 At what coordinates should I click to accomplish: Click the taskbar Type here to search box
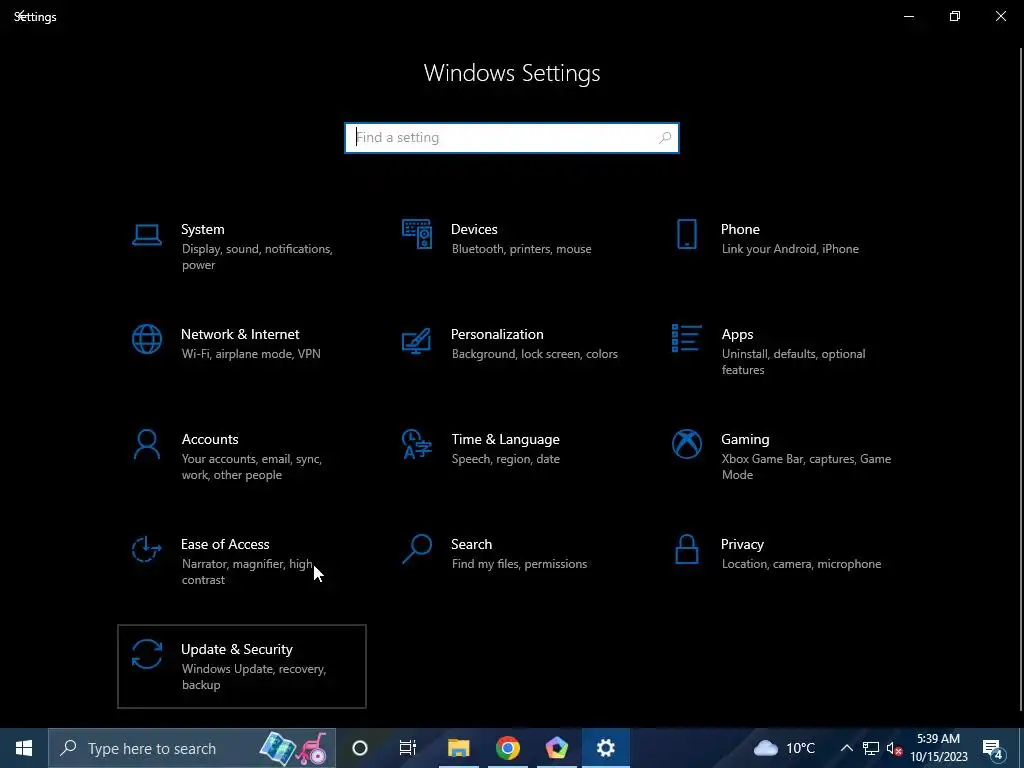pos(193,748)
